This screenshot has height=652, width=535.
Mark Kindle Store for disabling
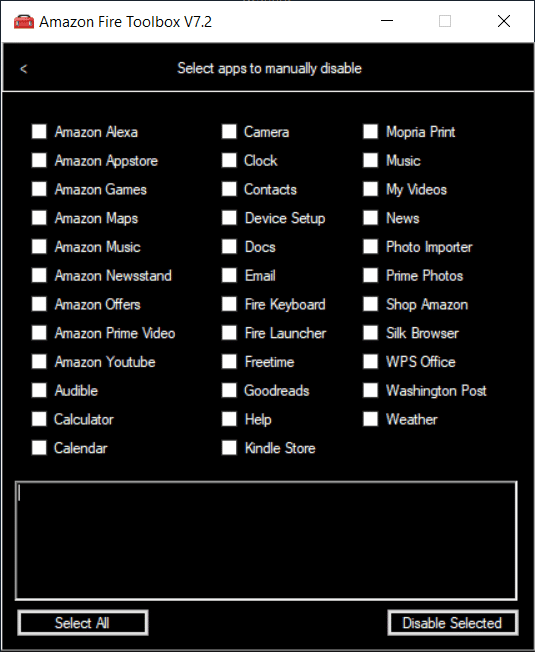(229, 447)
